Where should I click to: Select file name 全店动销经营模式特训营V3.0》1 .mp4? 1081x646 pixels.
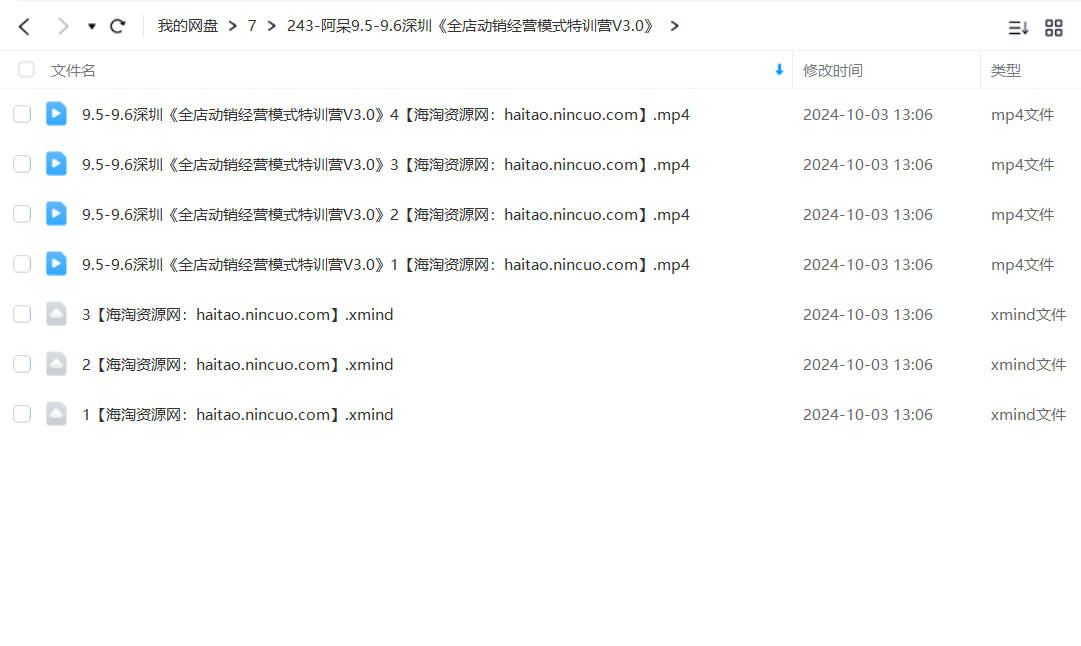click(385, 265)
